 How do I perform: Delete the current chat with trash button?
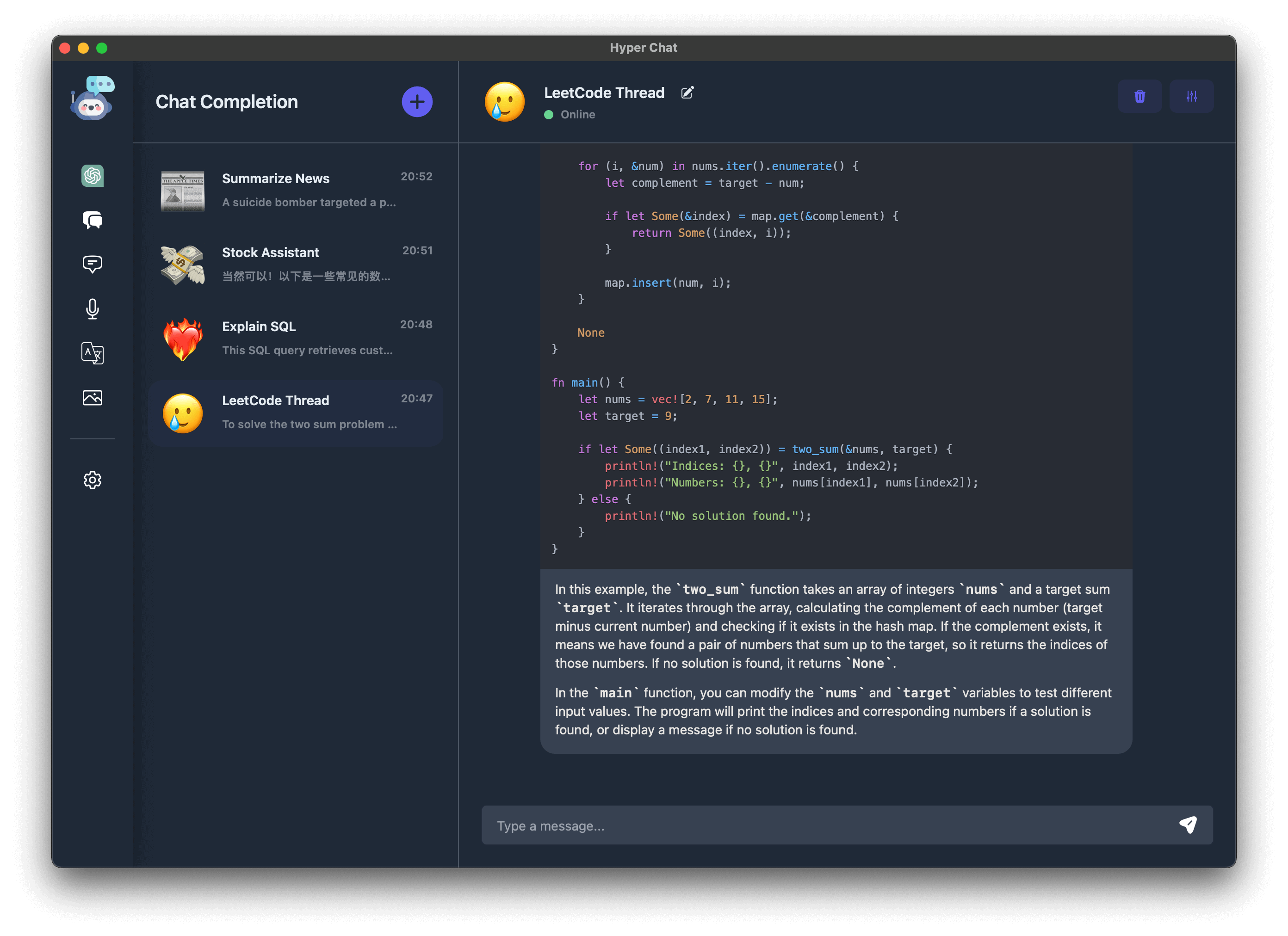(x=1139, y=97)
